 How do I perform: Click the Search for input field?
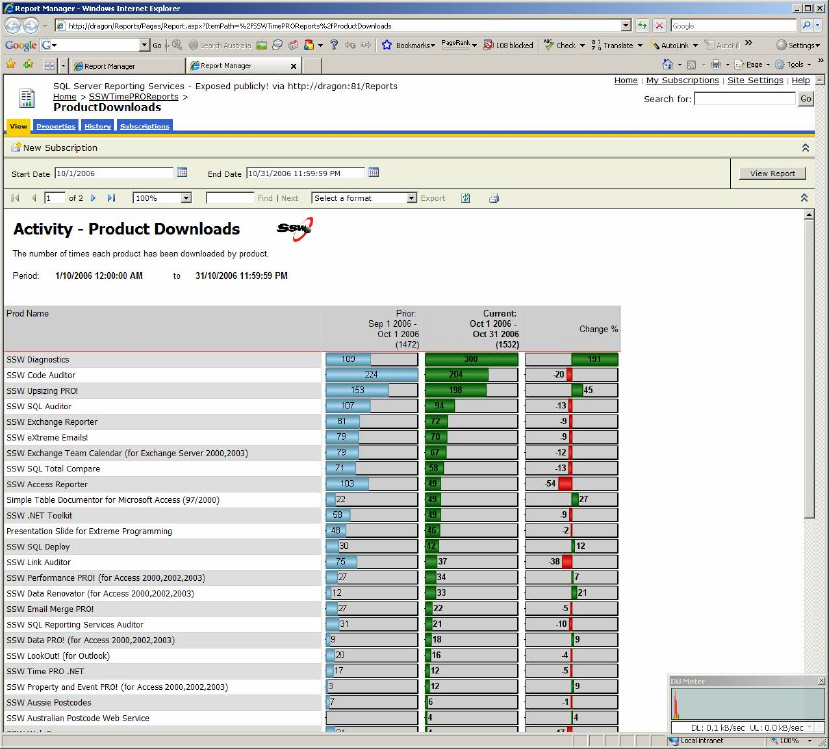tap(744, 99)
